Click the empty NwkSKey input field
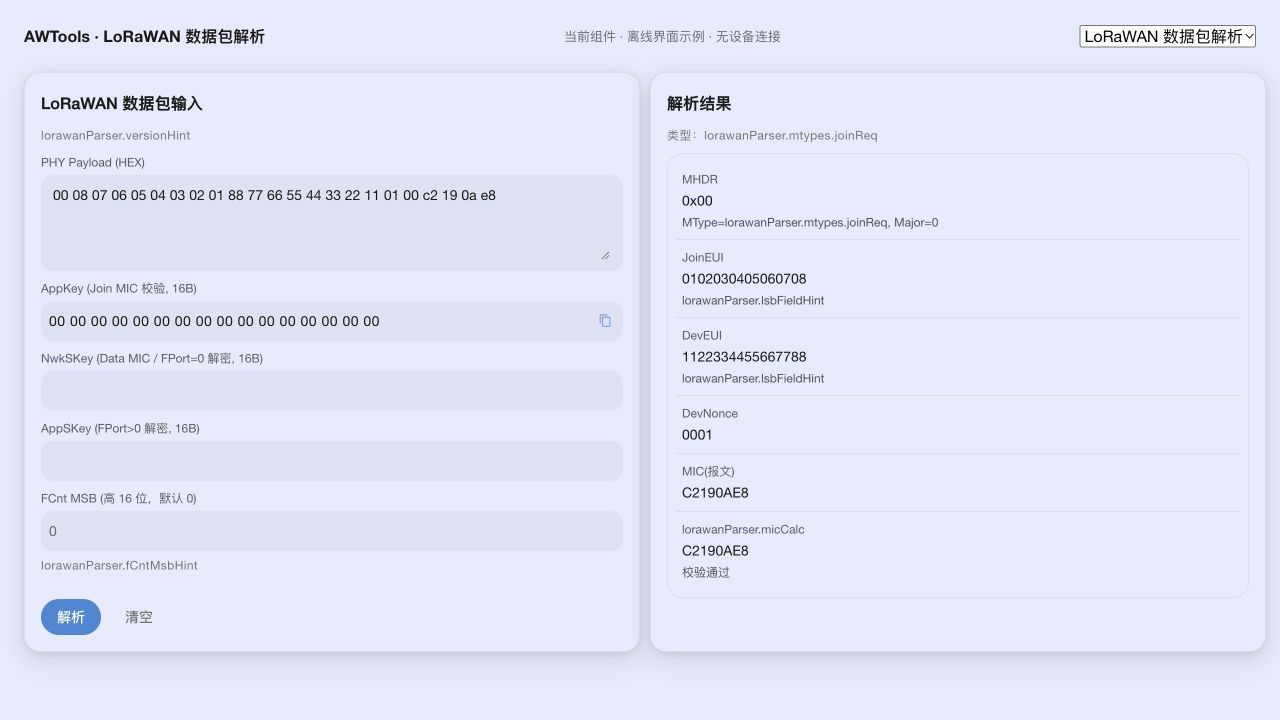The image size is (1280, 720). [332, 391]
